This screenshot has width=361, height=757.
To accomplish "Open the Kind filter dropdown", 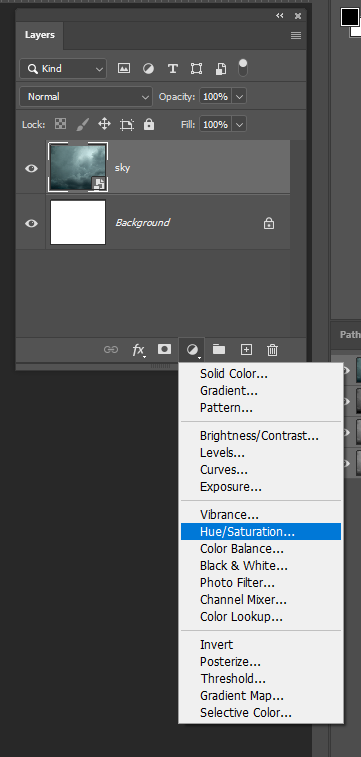I will click(63, 69).
